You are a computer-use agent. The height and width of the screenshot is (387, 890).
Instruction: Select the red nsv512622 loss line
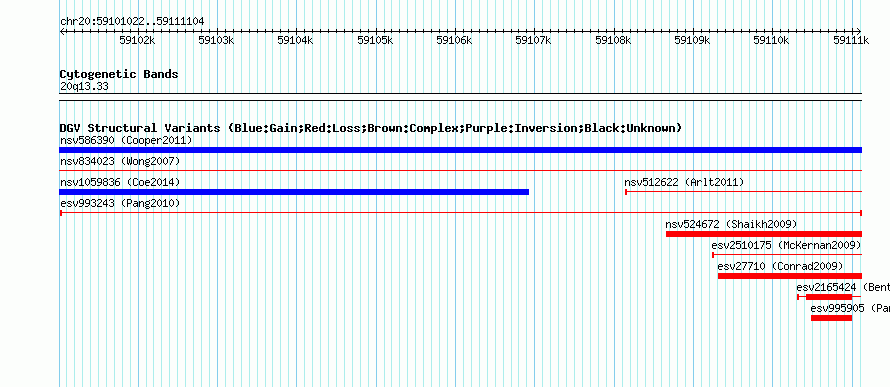tap(744, 192)
